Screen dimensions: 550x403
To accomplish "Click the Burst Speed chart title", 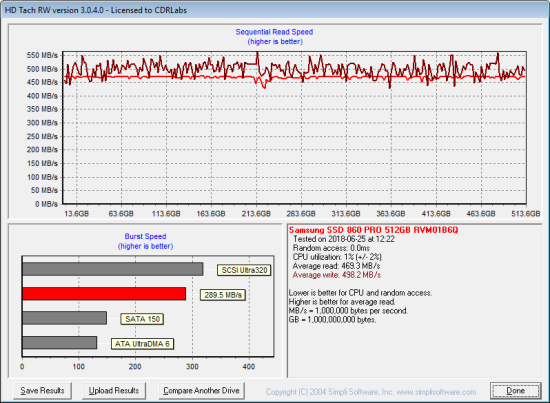I will click(x=146, y=236).
